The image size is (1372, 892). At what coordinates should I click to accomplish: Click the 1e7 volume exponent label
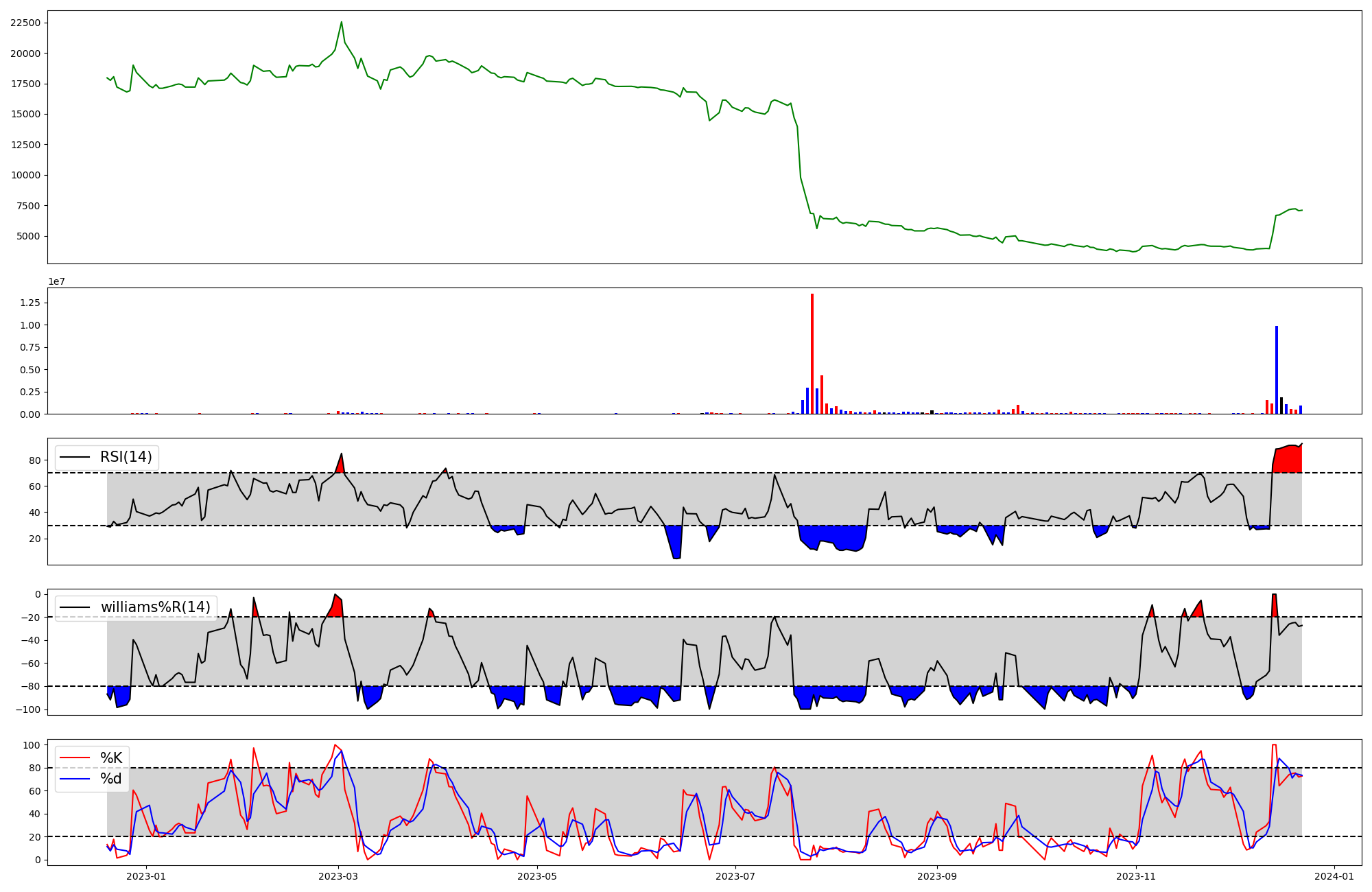click(x=56, y=281)
